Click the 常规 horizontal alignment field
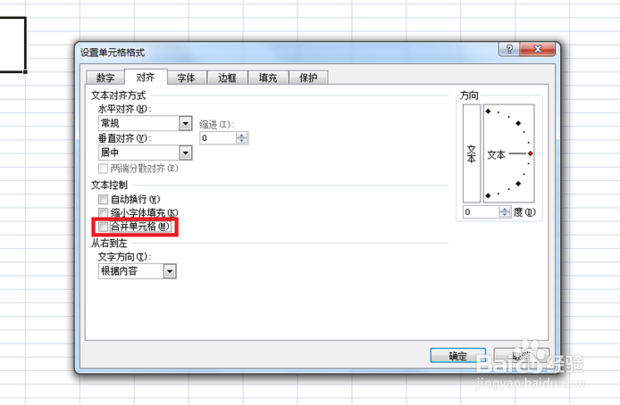 (x=138, y=123)
